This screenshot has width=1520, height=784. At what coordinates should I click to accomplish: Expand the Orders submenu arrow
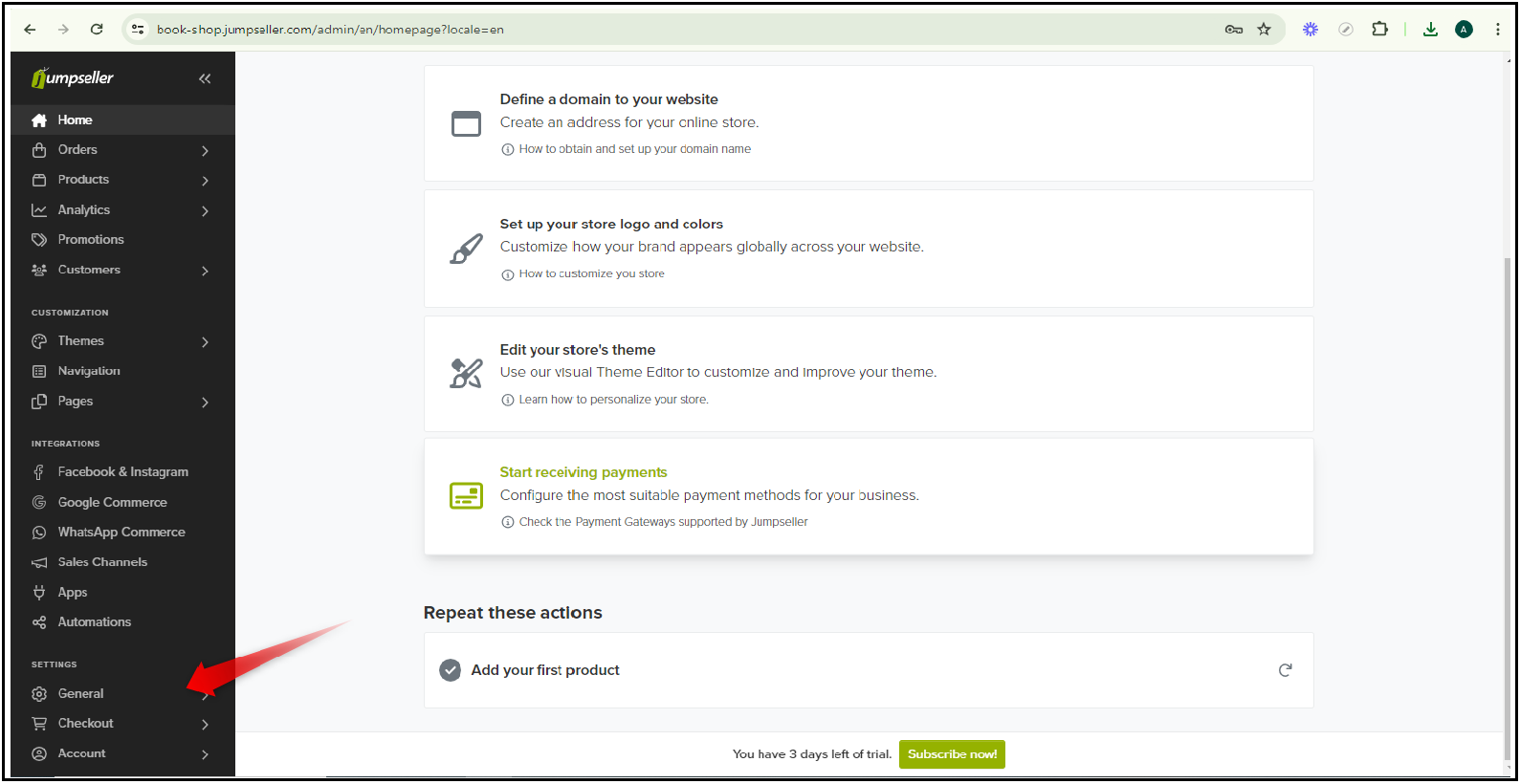[205, 151]
